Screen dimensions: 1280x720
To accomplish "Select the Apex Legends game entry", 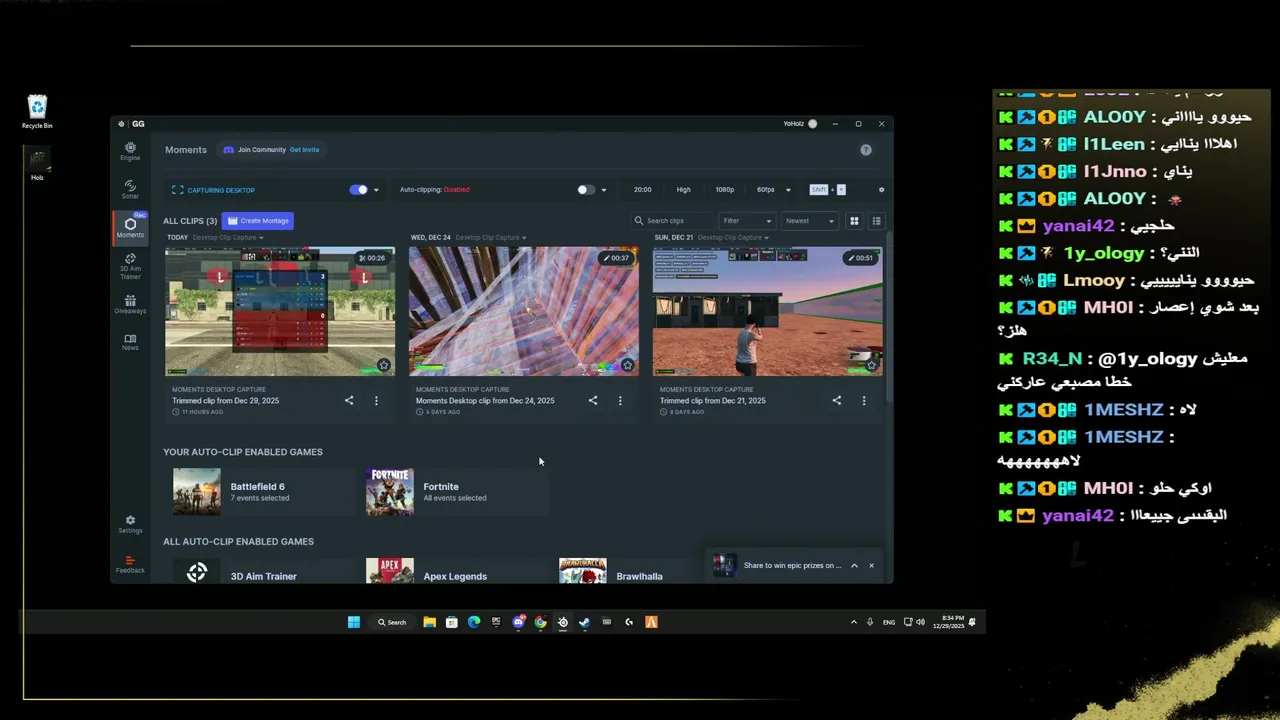I will click(455, 572).
